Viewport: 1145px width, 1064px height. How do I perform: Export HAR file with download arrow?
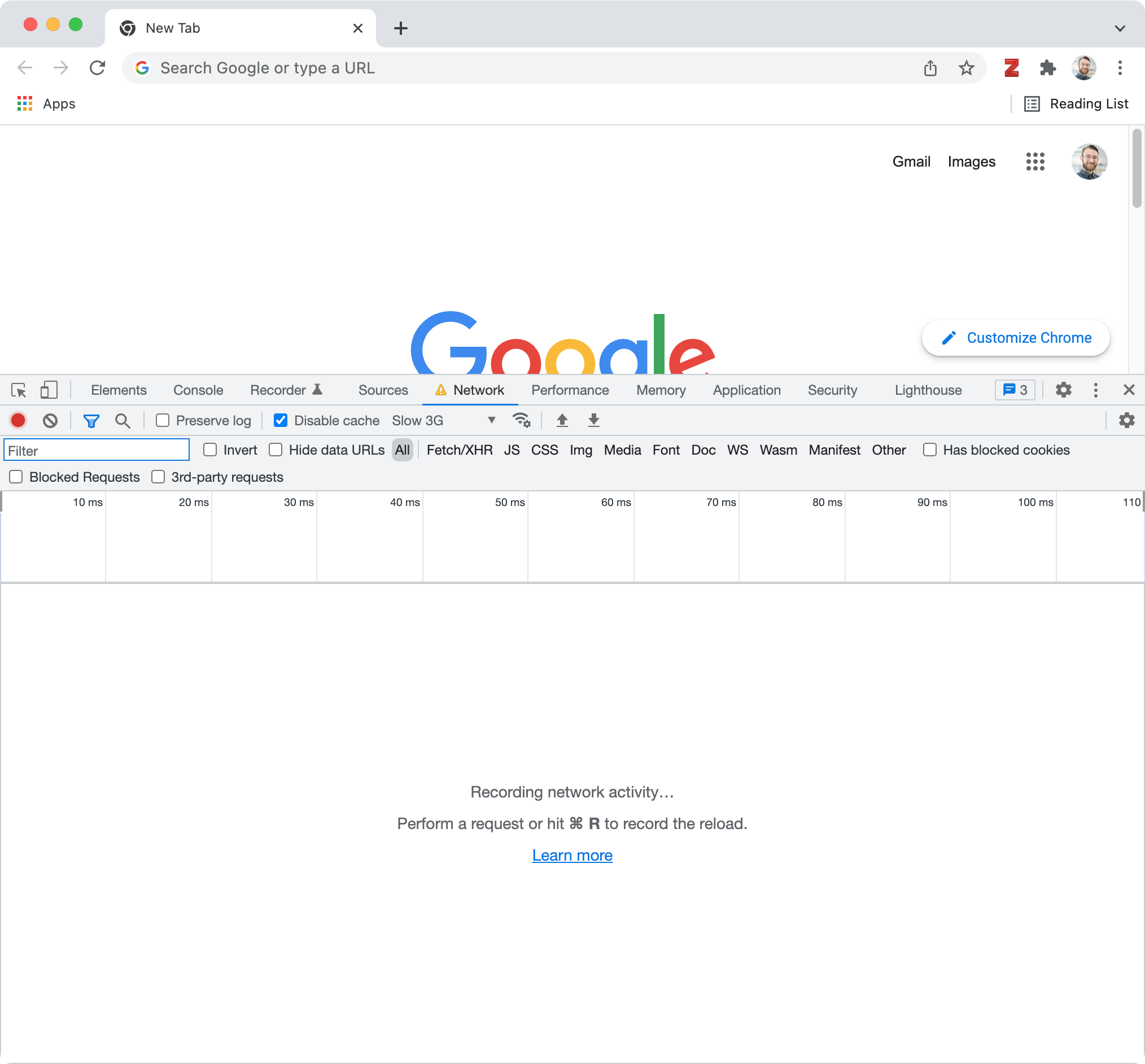[x=593, y=421]
